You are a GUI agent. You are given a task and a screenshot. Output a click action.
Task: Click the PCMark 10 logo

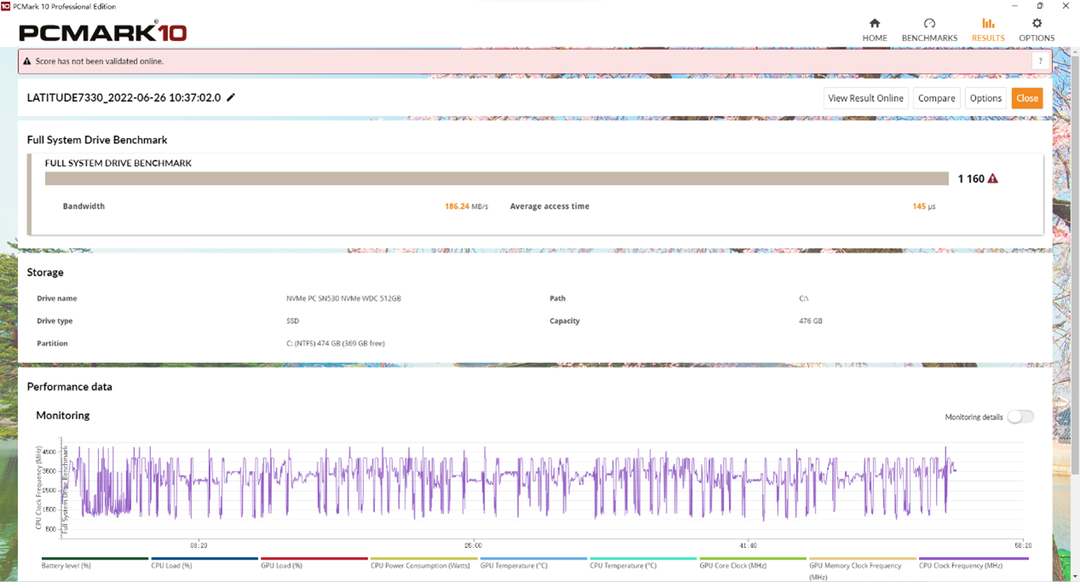(103, 32)
